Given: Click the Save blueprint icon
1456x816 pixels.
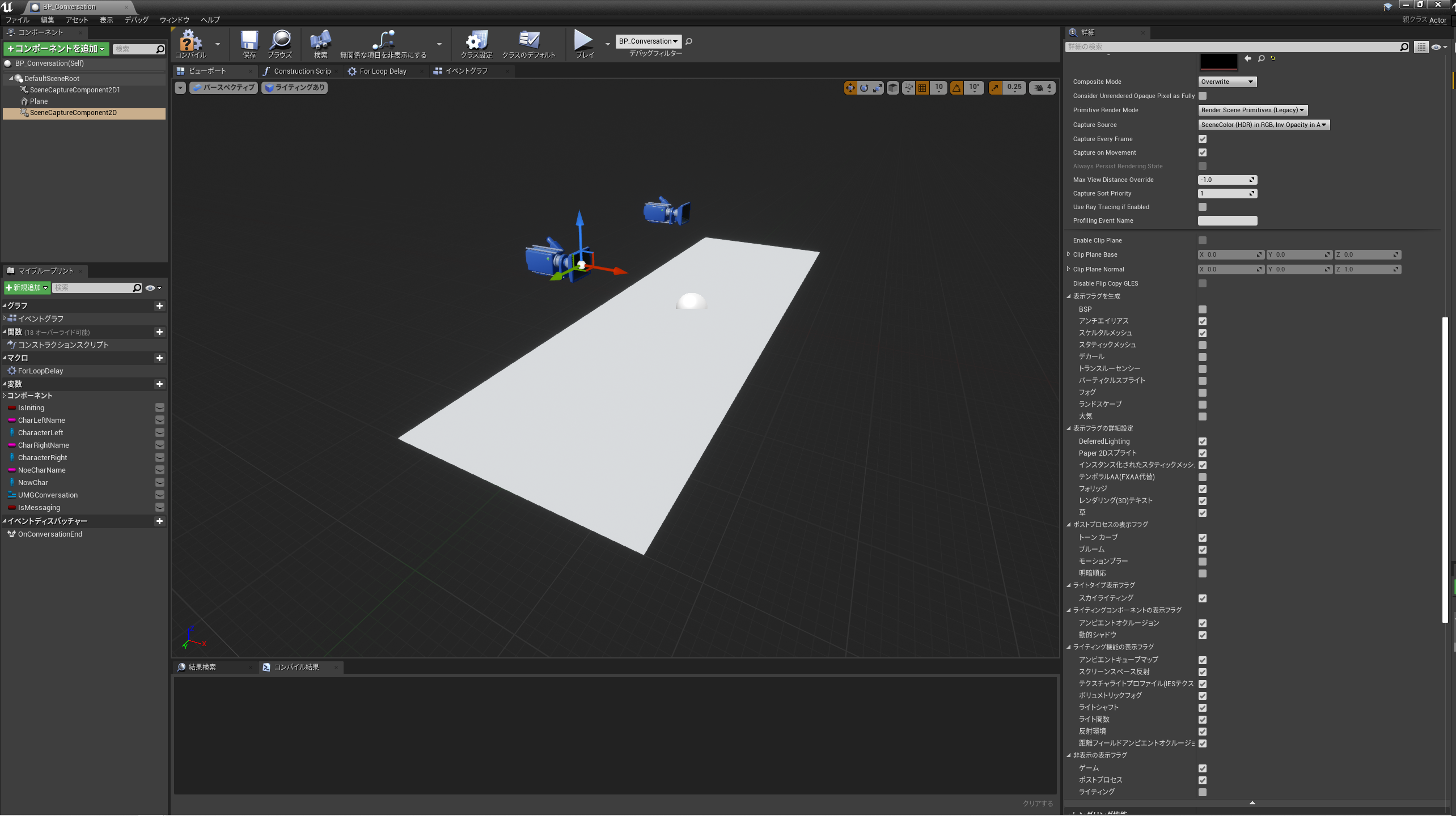Looking at the screenshot, I should click(249, 41).
